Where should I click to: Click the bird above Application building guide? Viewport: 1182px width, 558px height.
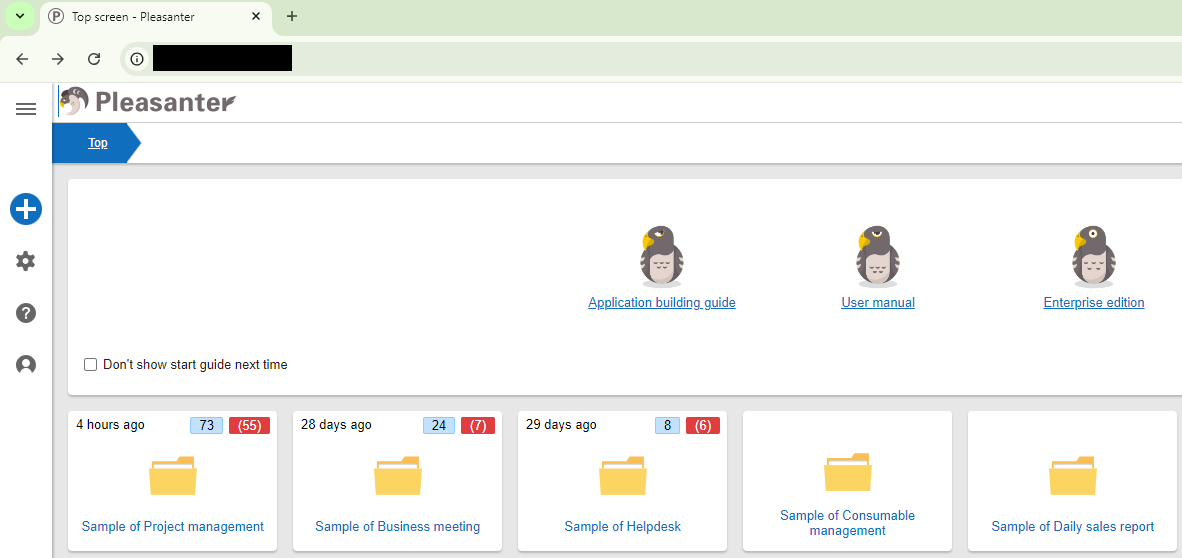point(661,256)
